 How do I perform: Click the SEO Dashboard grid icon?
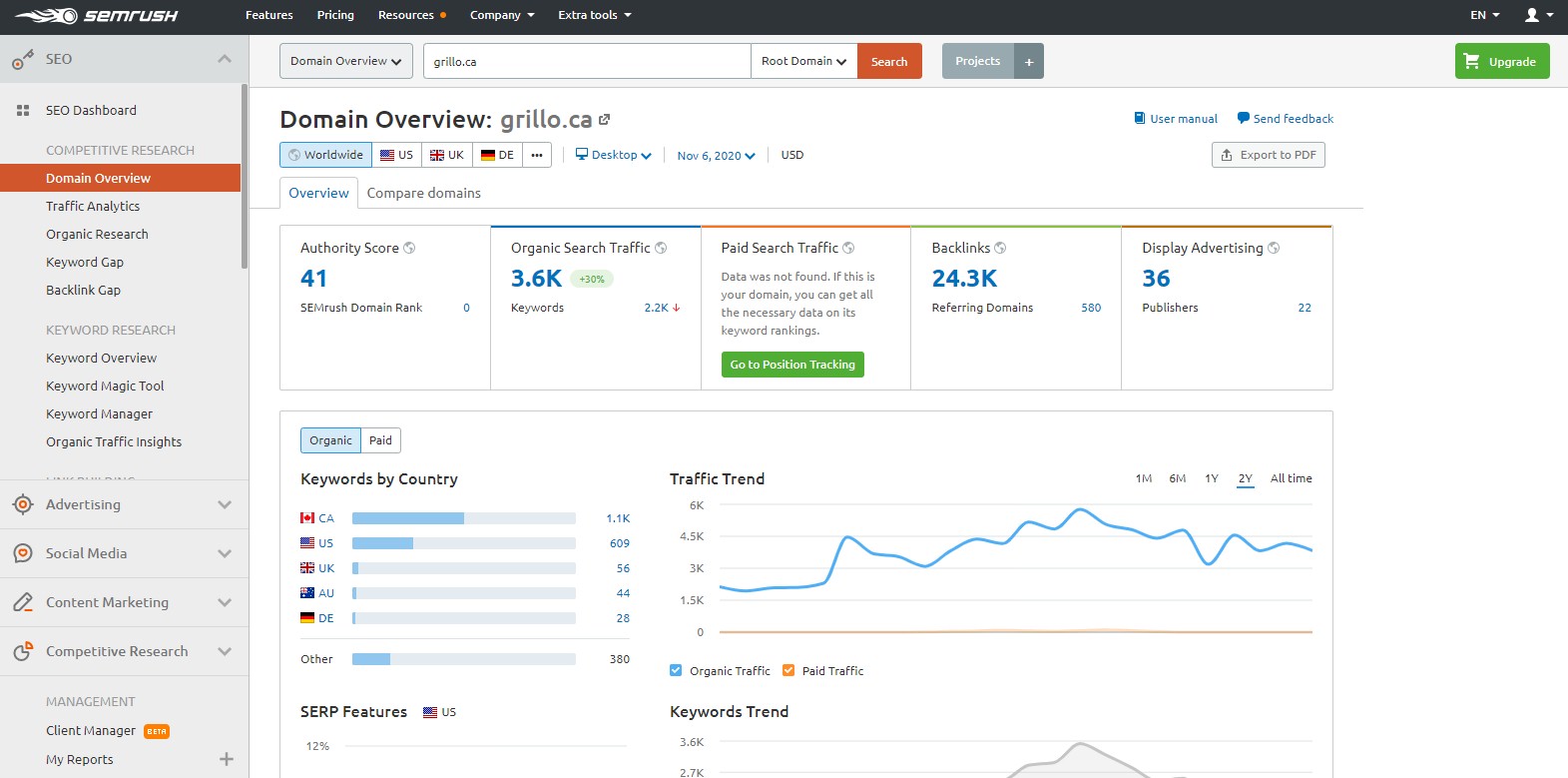(x=23, y=111)
